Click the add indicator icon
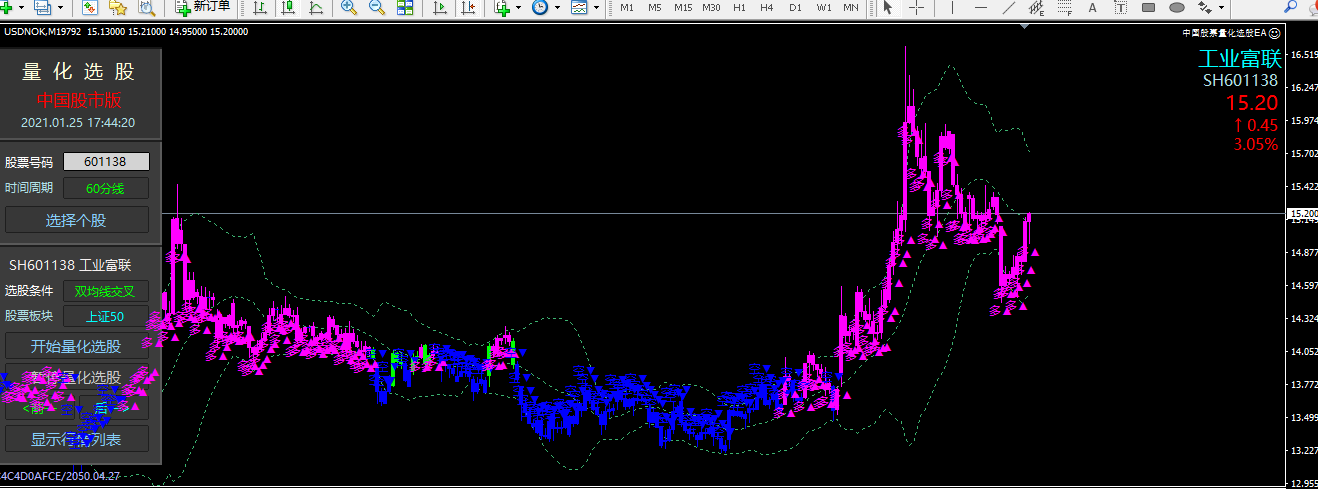 [x=502, y=7]
